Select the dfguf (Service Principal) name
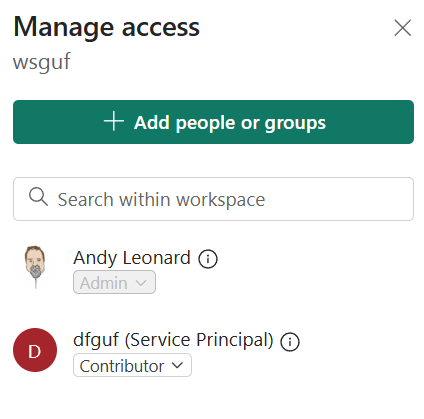The image size is (424, 419). [x=173, y=340]
